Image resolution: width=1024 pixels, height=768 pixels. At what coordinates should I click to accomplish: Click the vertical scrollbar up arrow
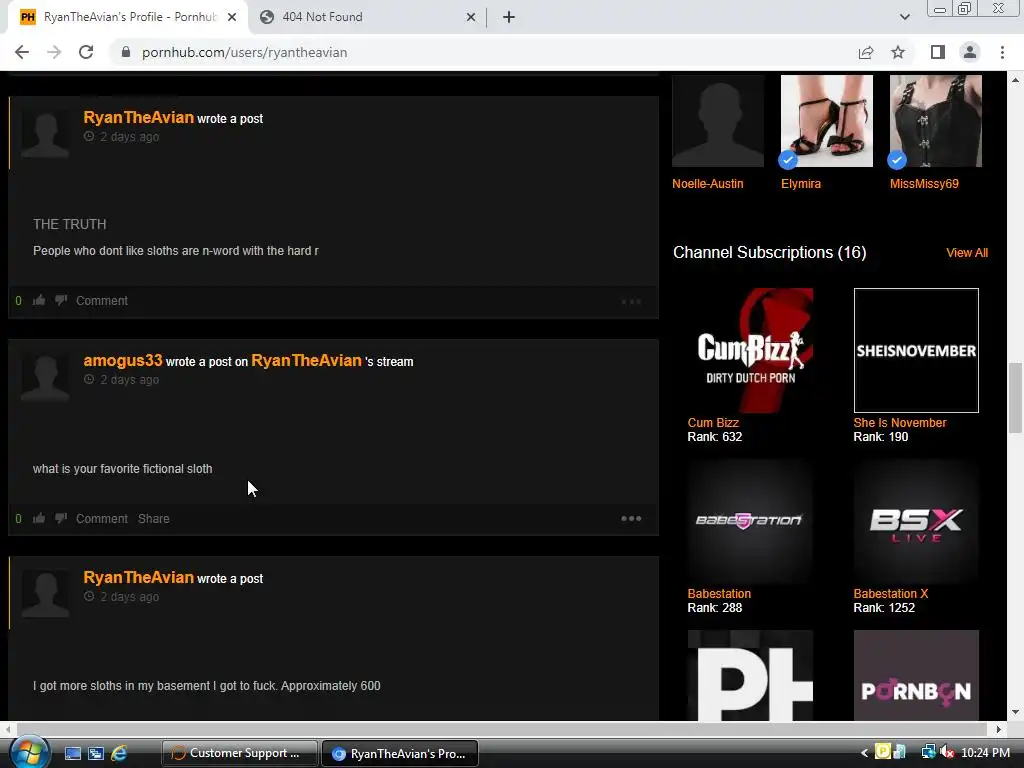(x=1016, y=80)
